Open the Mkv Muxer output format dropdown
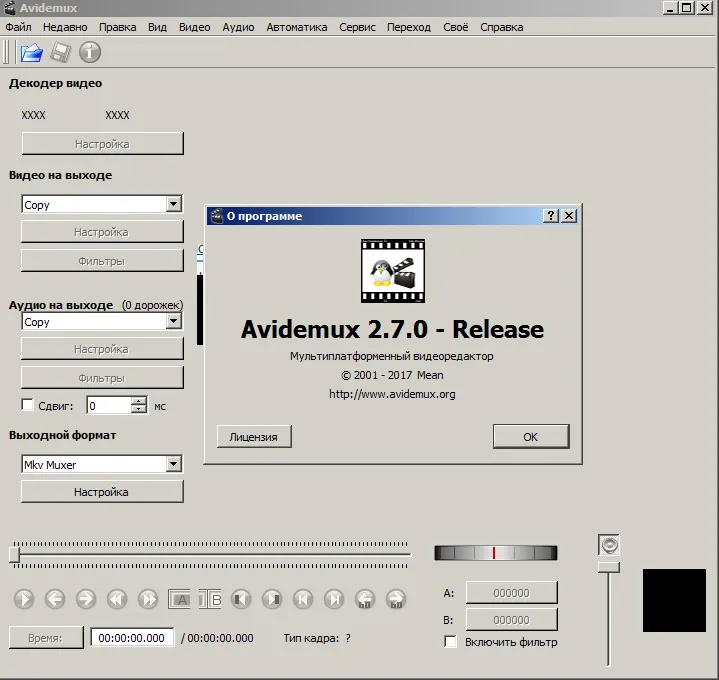The width and height of the screenshot is (719, 680). point(173,464)
